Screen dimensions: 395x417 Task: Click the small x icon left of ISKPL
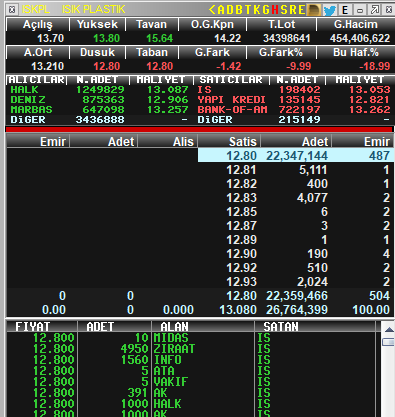click(x=12, y=10)
